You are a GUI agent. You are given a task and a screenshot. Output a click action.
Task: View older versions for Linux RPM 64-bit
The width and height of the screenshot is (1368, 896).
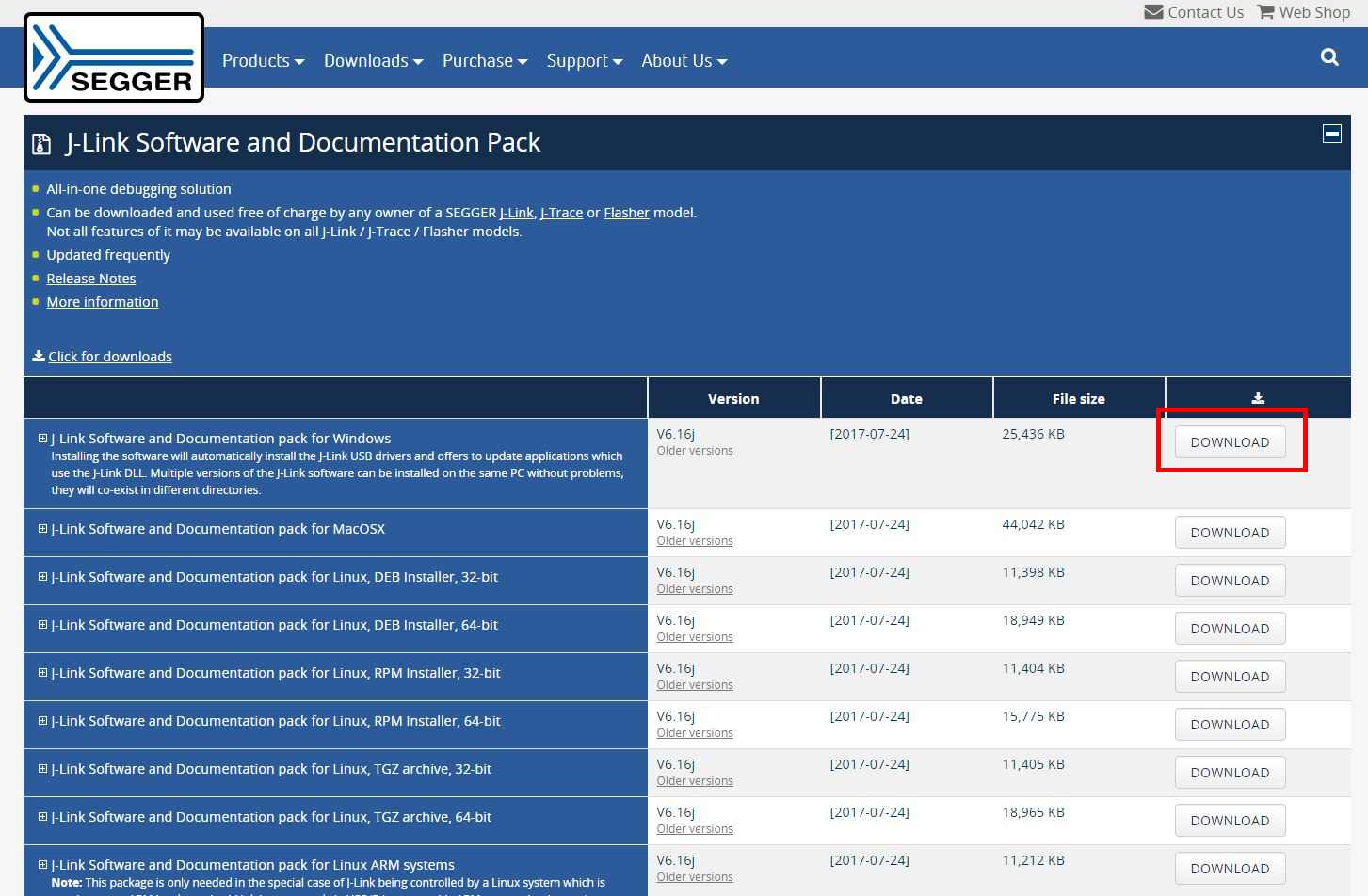tap(695, 733)
